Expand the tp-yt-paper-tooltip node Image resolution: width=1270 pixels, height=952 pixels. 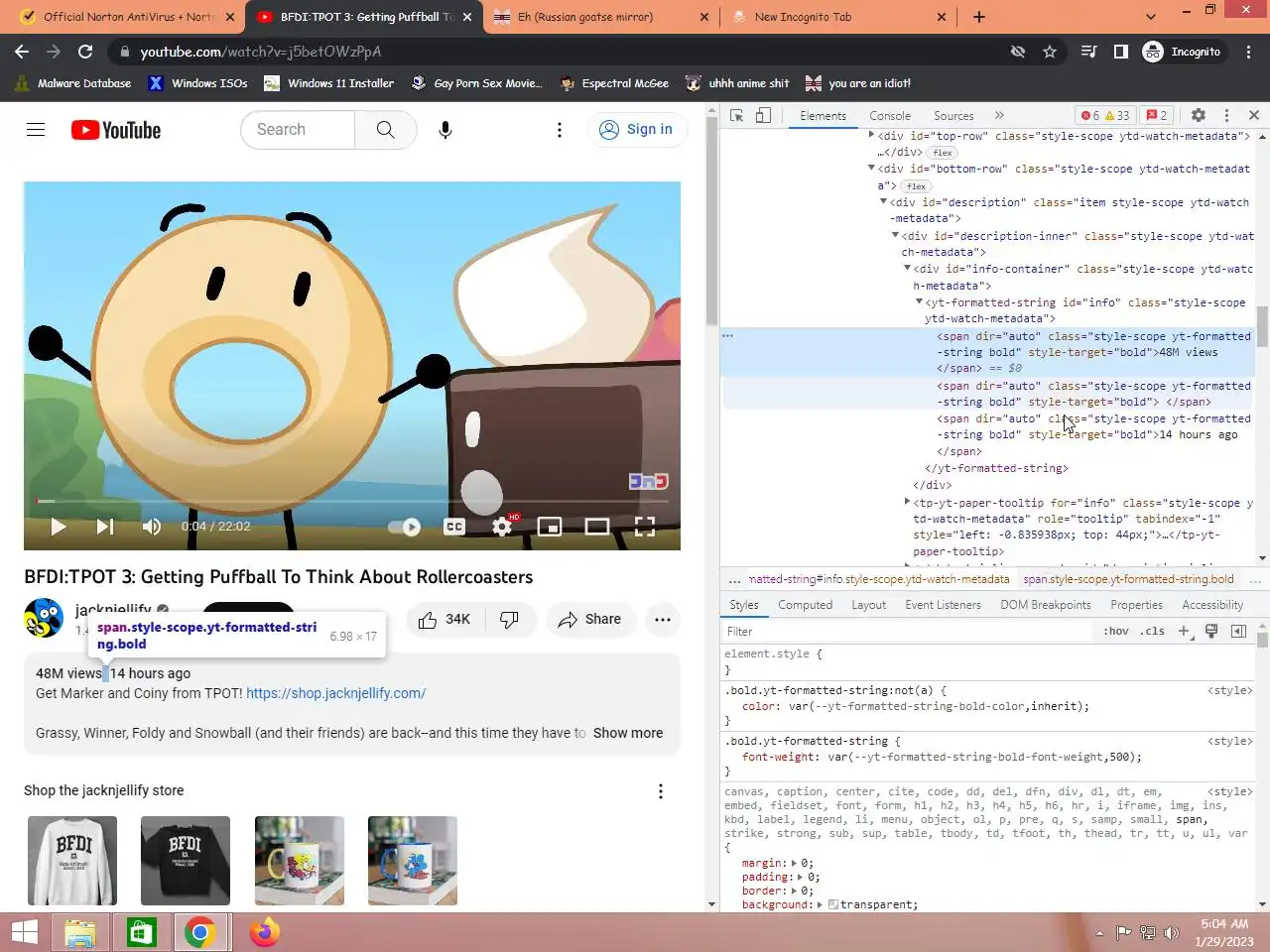[x=907, y=503]
